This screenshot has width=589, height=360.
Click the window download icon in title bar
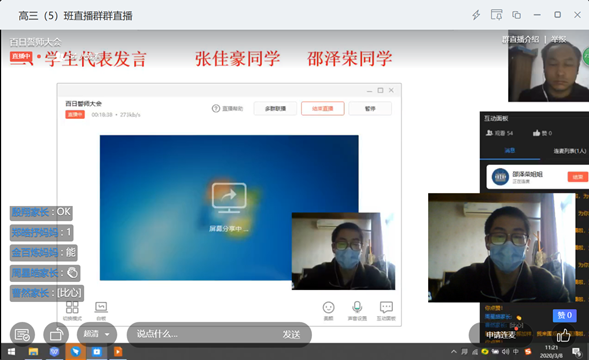[x=497, y=15]
